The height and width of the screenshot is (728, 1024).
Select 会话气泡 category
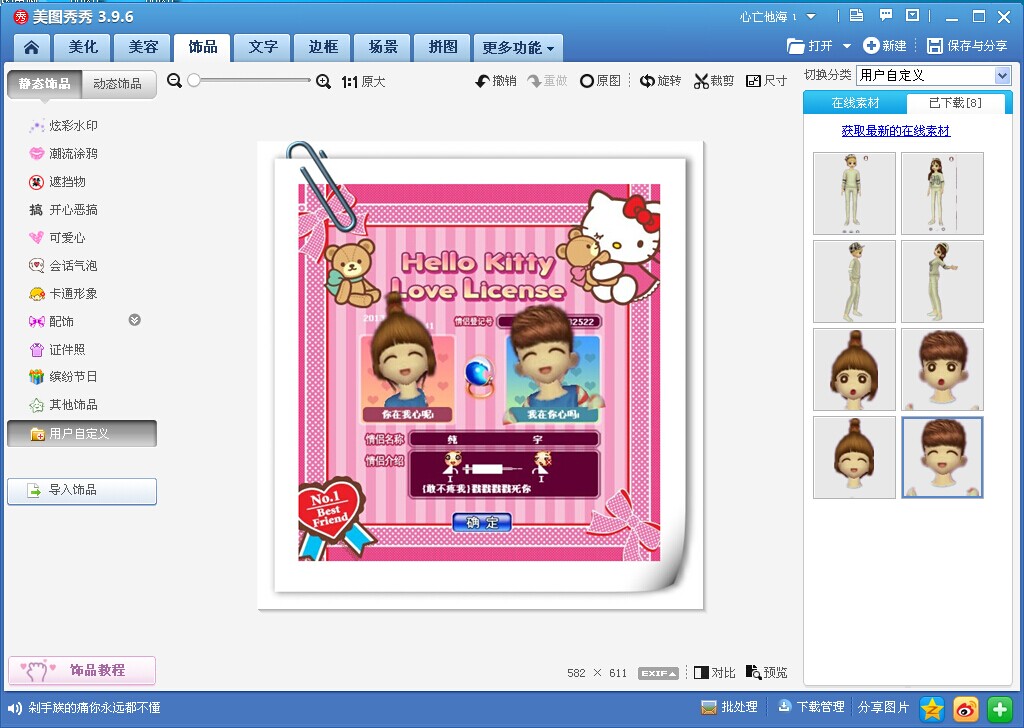64,266
